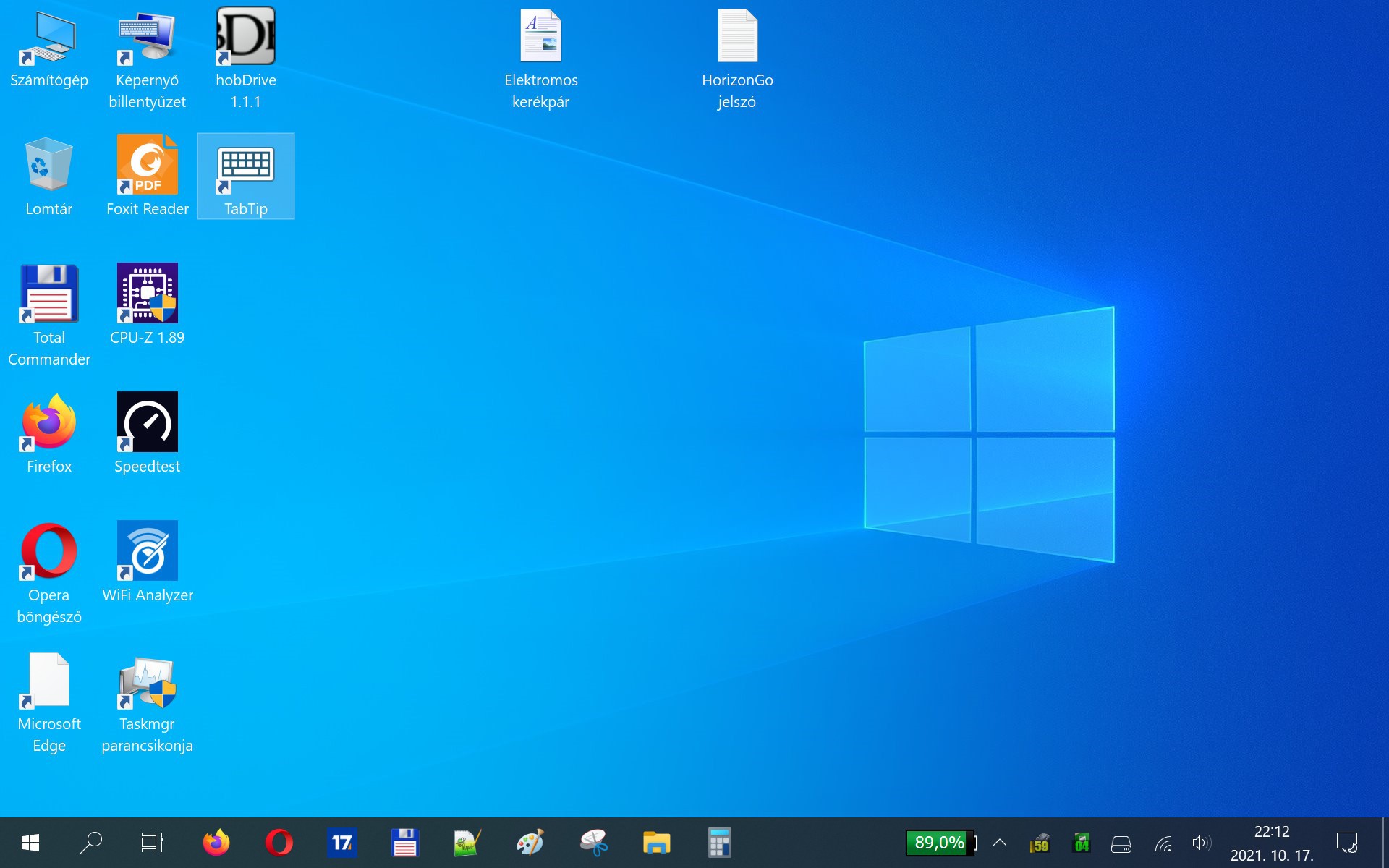This screenshot has width=1389, height=868.
Task: Open Firefox from the taskbar
Action: 216,843
